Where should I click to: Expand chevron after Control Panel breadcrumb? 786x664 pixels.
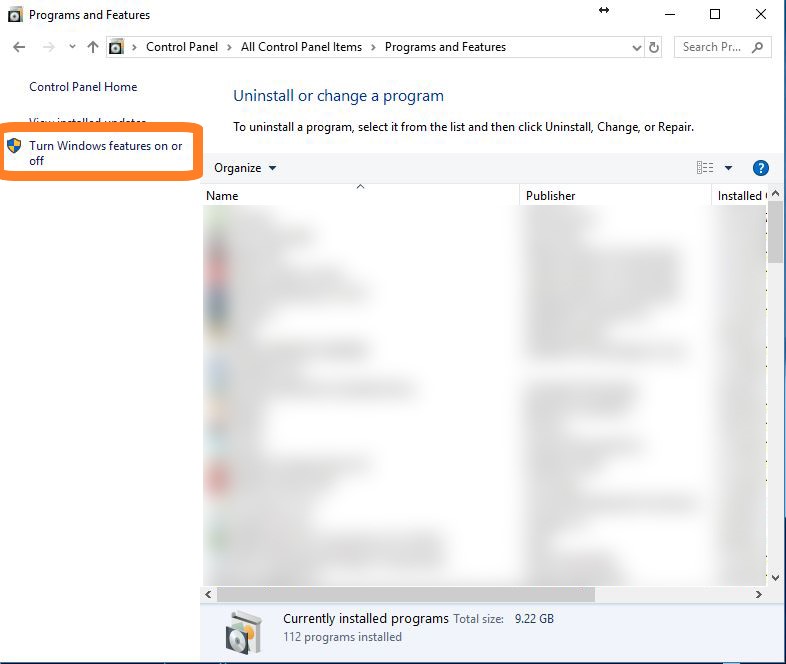click(229, 48)
